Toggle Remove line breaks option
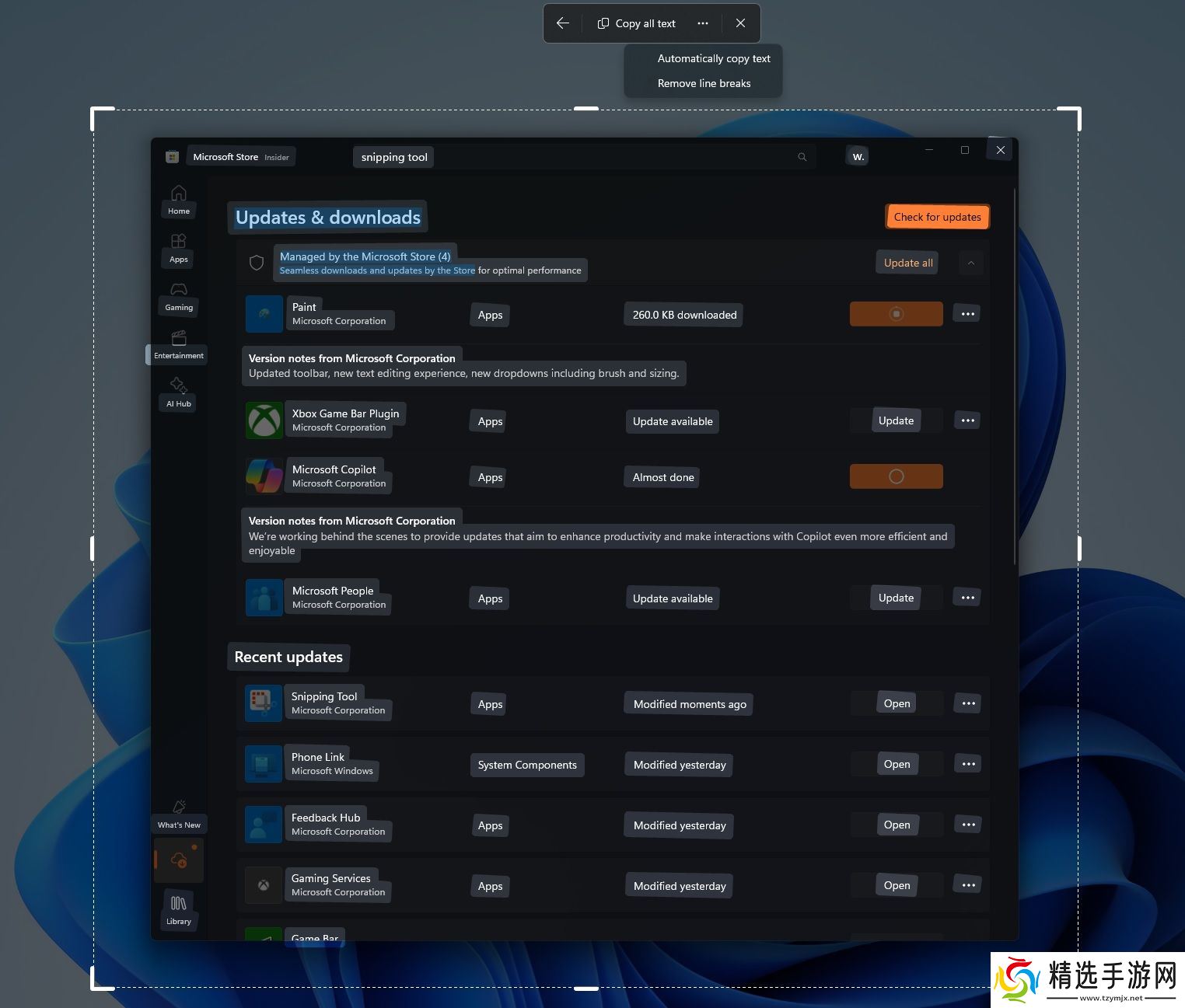 pyautogui.click(x=704, y=83)
